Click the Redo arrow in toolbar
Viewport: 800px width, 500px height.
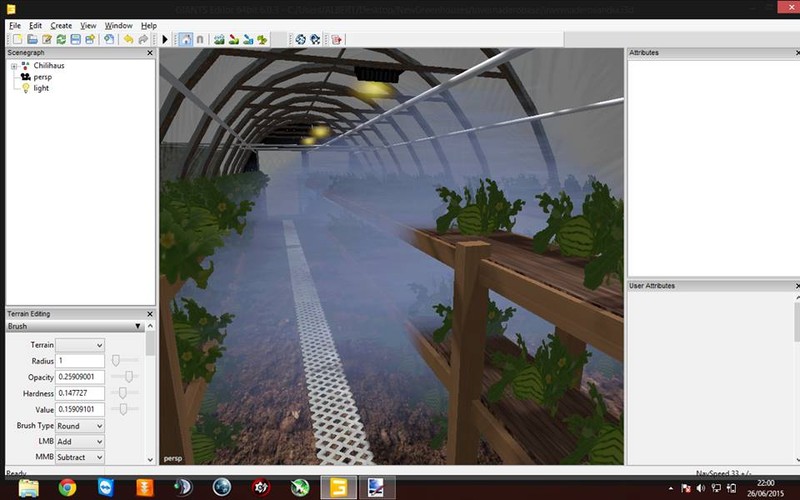(142, 39)
